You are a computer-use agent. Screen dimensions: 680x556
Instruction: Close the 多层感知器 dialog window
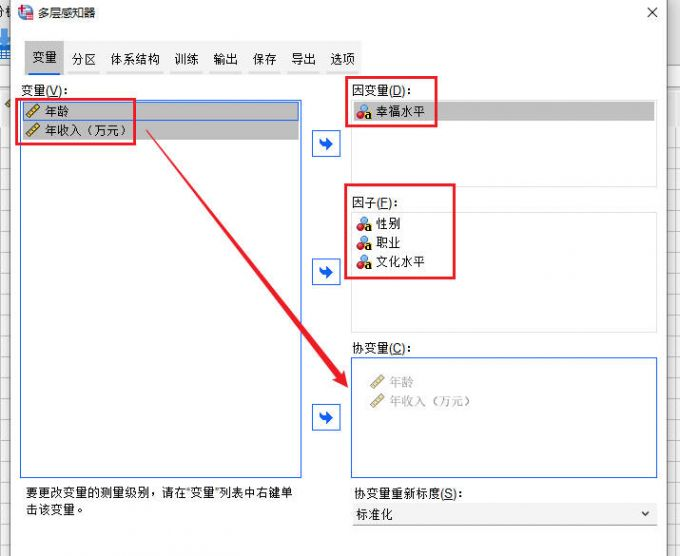tap(652, 13)
